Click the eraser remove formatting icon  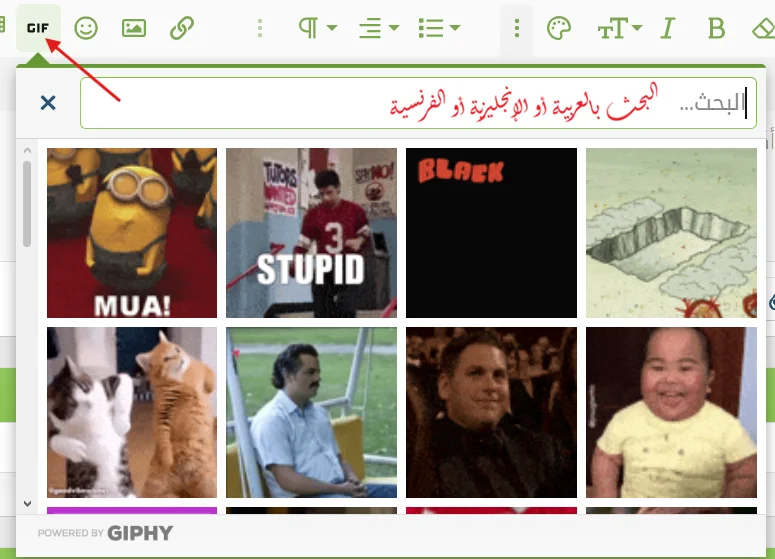(762, 28)
